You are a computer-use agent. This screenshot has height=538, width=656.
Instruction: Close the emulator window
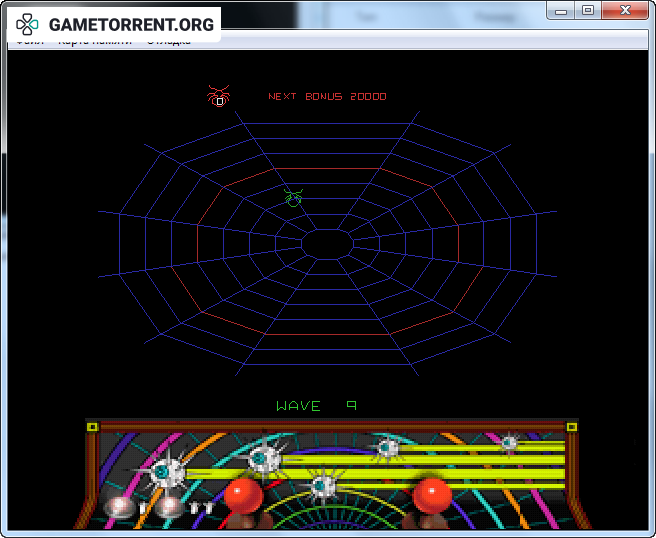pyautogui.click(x=625, y=11)
